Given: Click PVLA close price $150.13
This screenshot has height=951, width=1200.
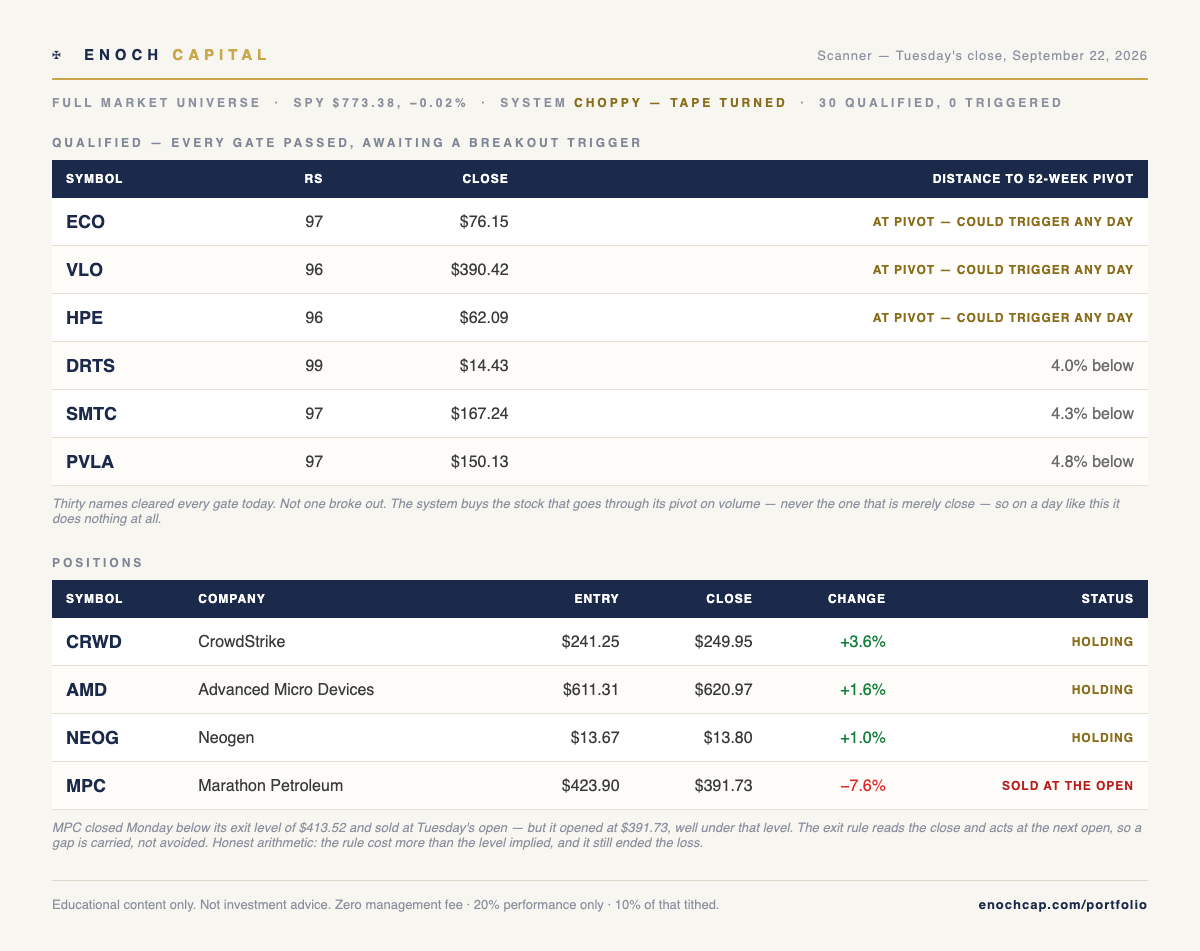Looking at the screenshot, I should (x=479, y=462).
